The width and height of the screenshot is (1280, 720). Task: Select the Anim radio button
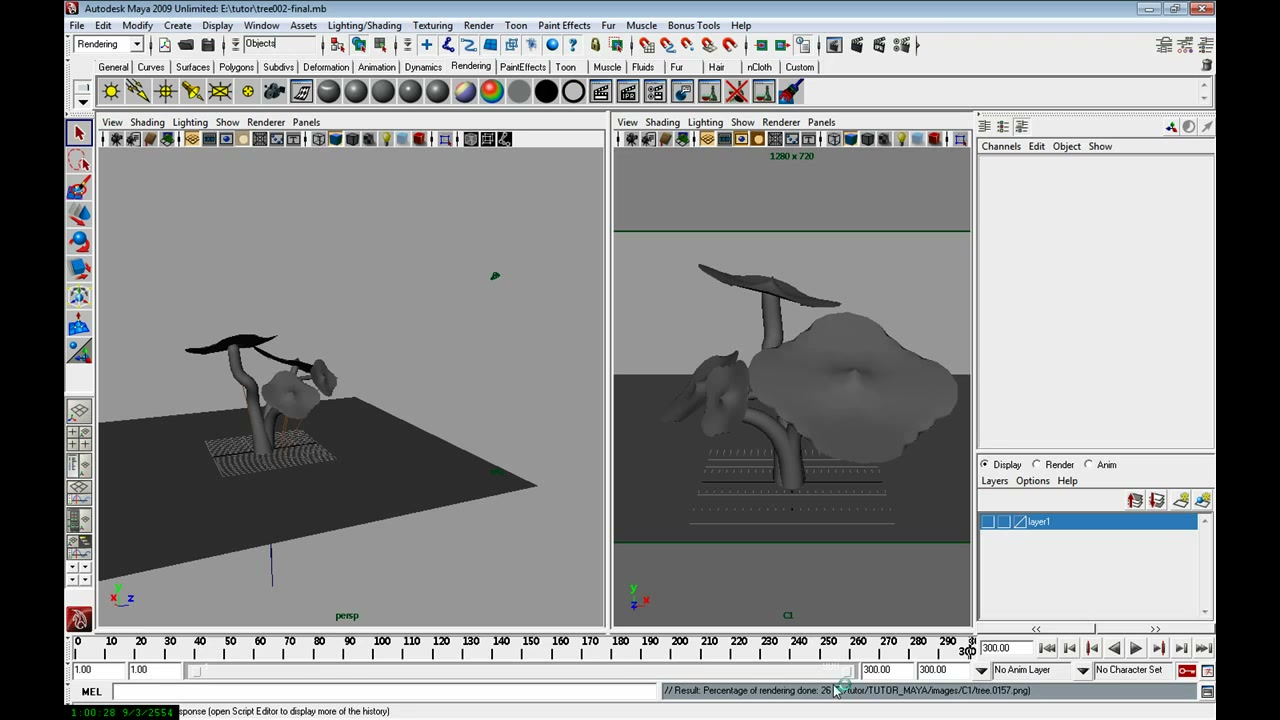pos(1089,464)
